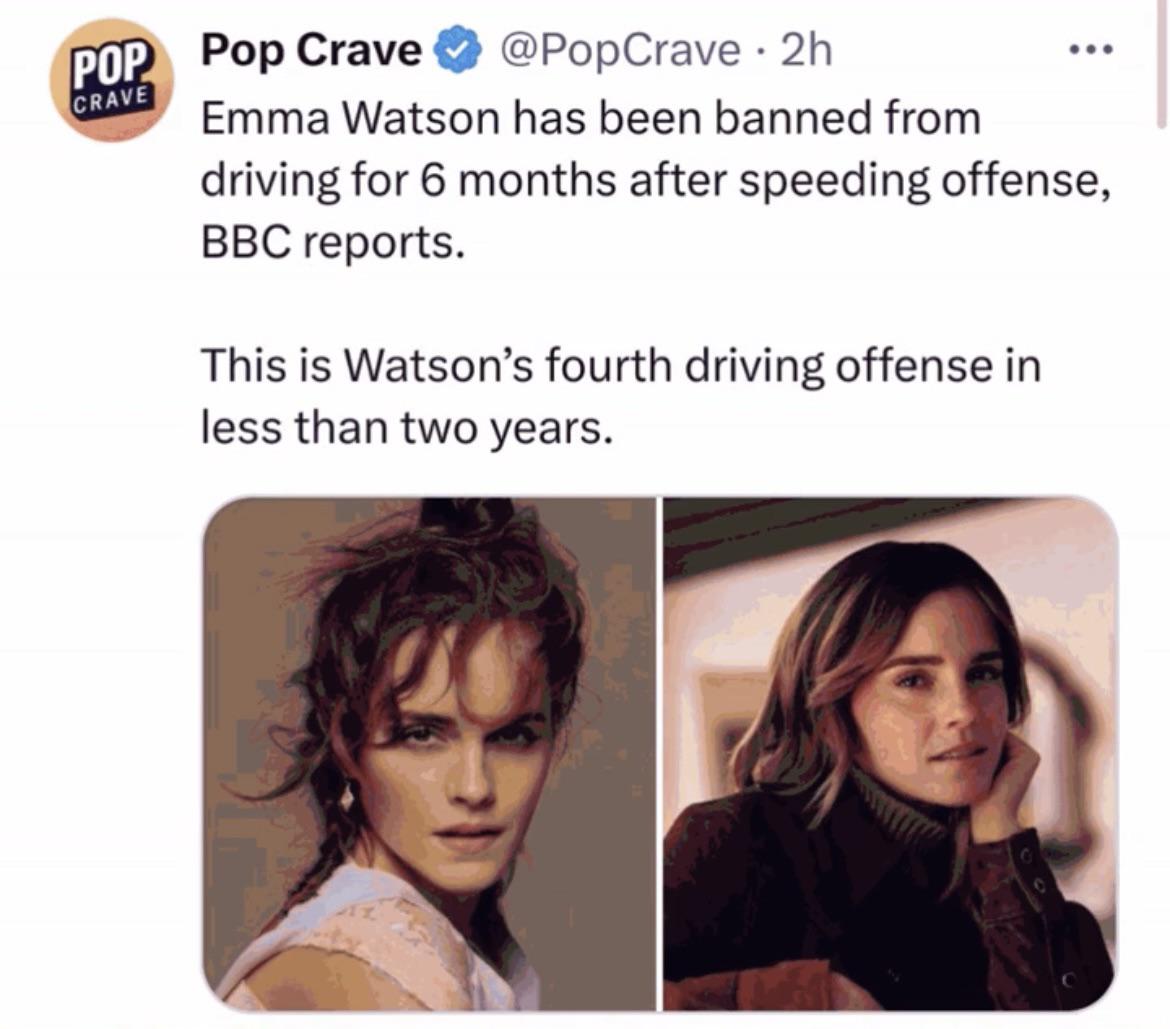Open the Pop Crave profile avatar
The height and width of the screenshot is (1029, 1170).
112,80
